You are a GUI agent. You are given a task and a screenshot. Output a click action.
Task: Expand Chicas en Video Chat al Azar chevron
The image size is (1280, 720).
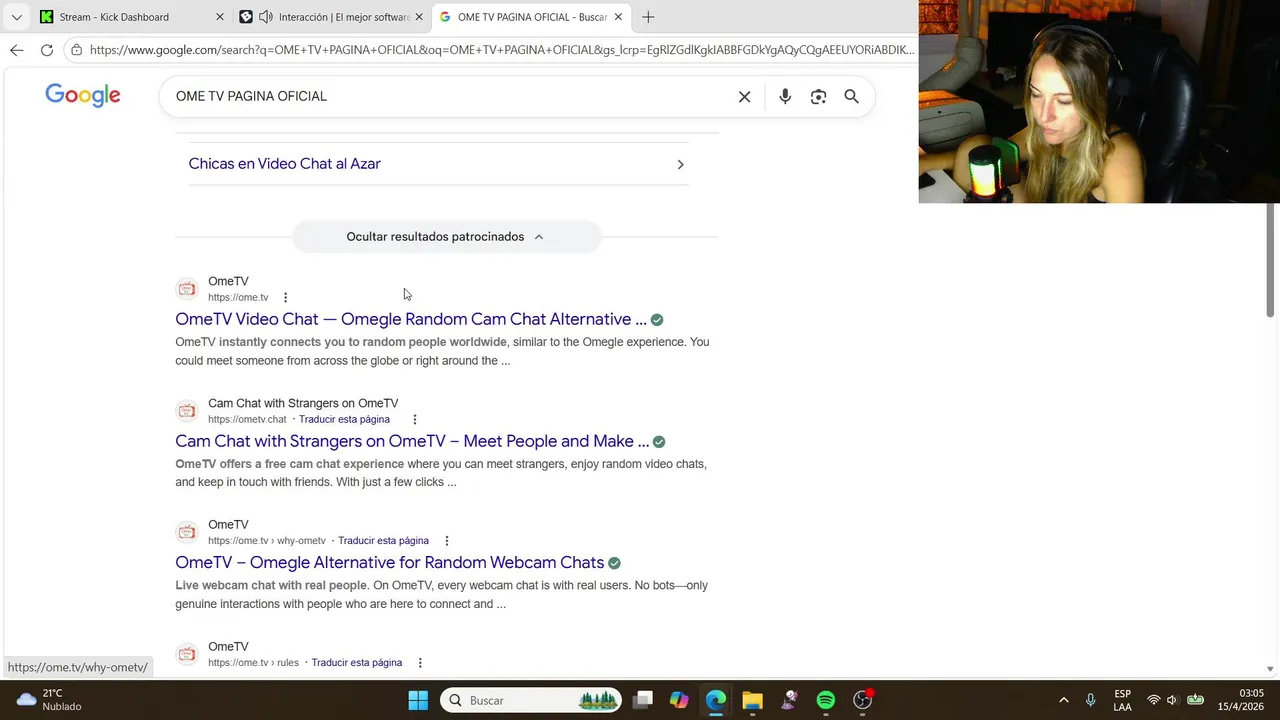680,164
